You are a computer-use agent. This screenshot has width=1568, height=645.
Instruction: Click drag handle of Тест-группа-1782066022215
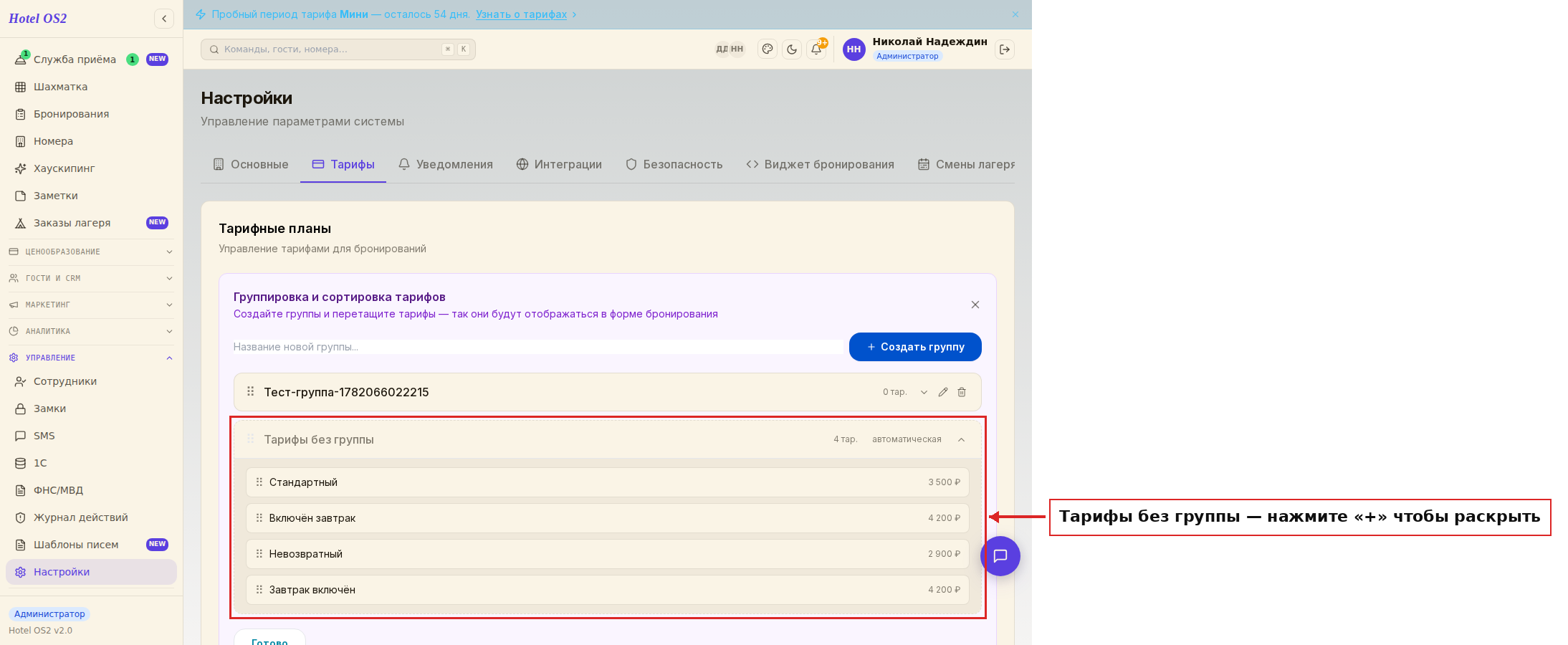tap(251, 391)
